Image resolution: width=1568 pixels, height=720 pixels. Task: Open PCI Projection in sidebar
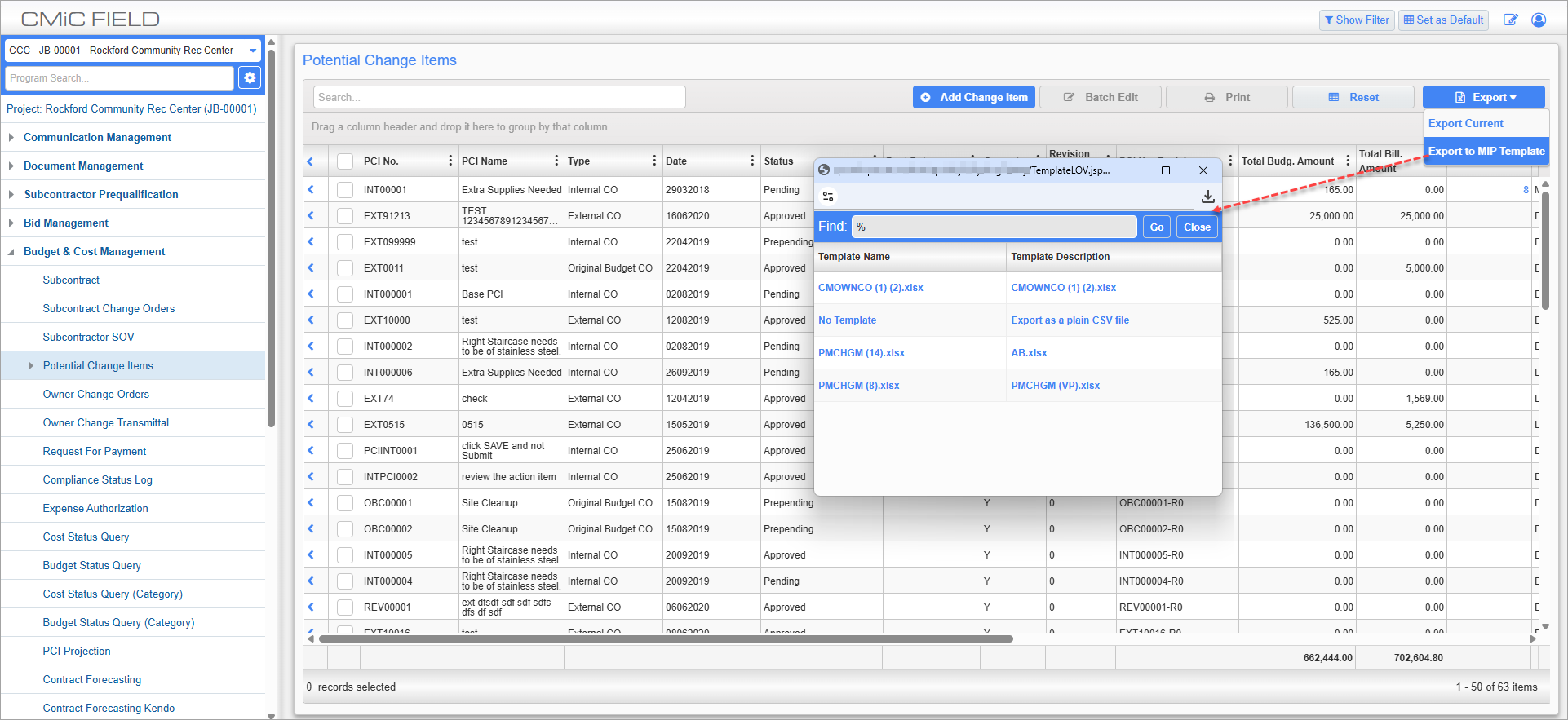point(77,651)
